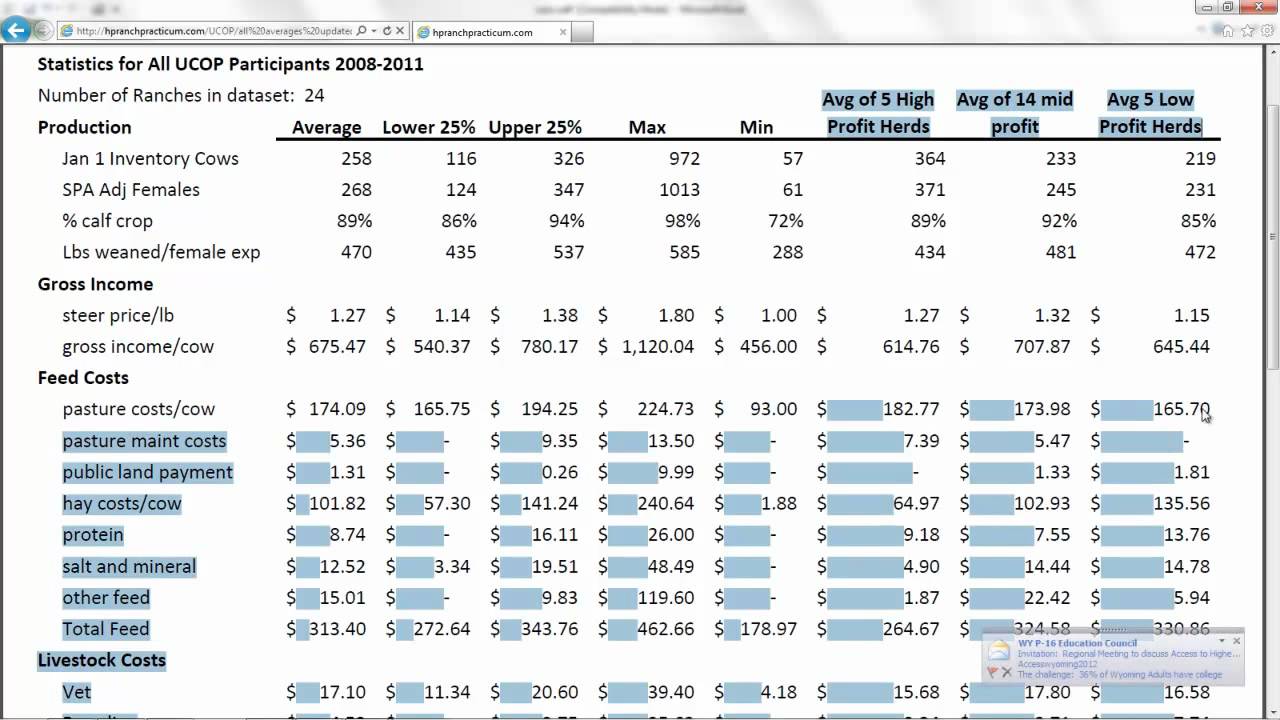Open Favorites with the star icon
The image size is (1280, 720).
click(x=1247, y=31)
